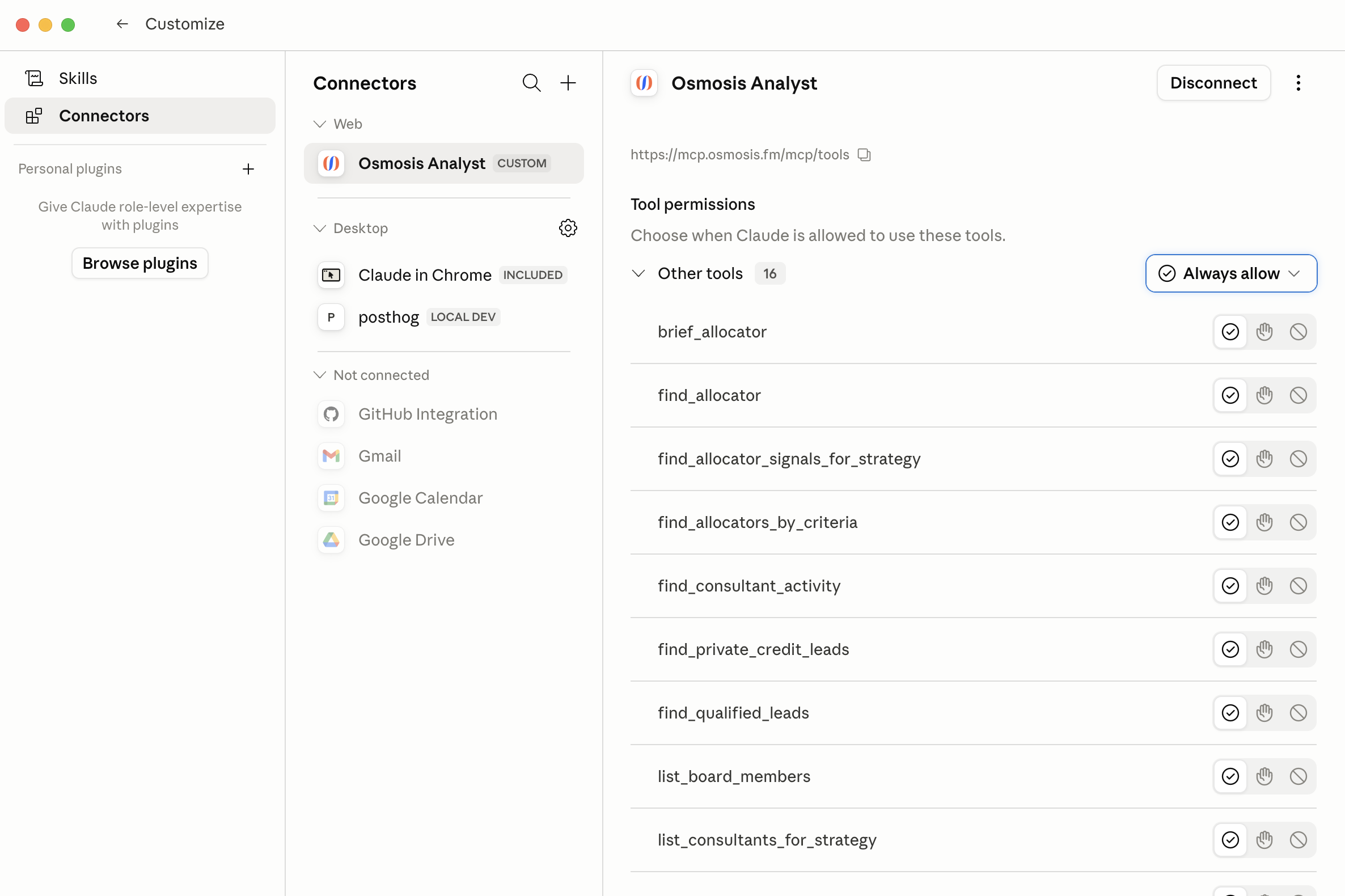This screenshot has height=896, width=1345.
Task: Open Skills in the sidebar
Action: 140,78
